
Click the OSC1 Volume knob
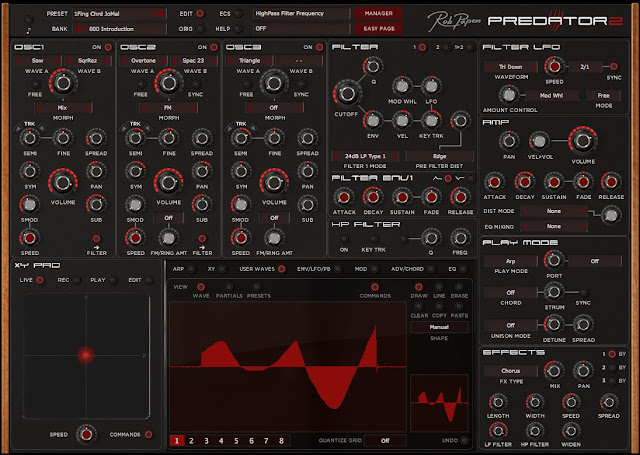click(x=62, y=182)
